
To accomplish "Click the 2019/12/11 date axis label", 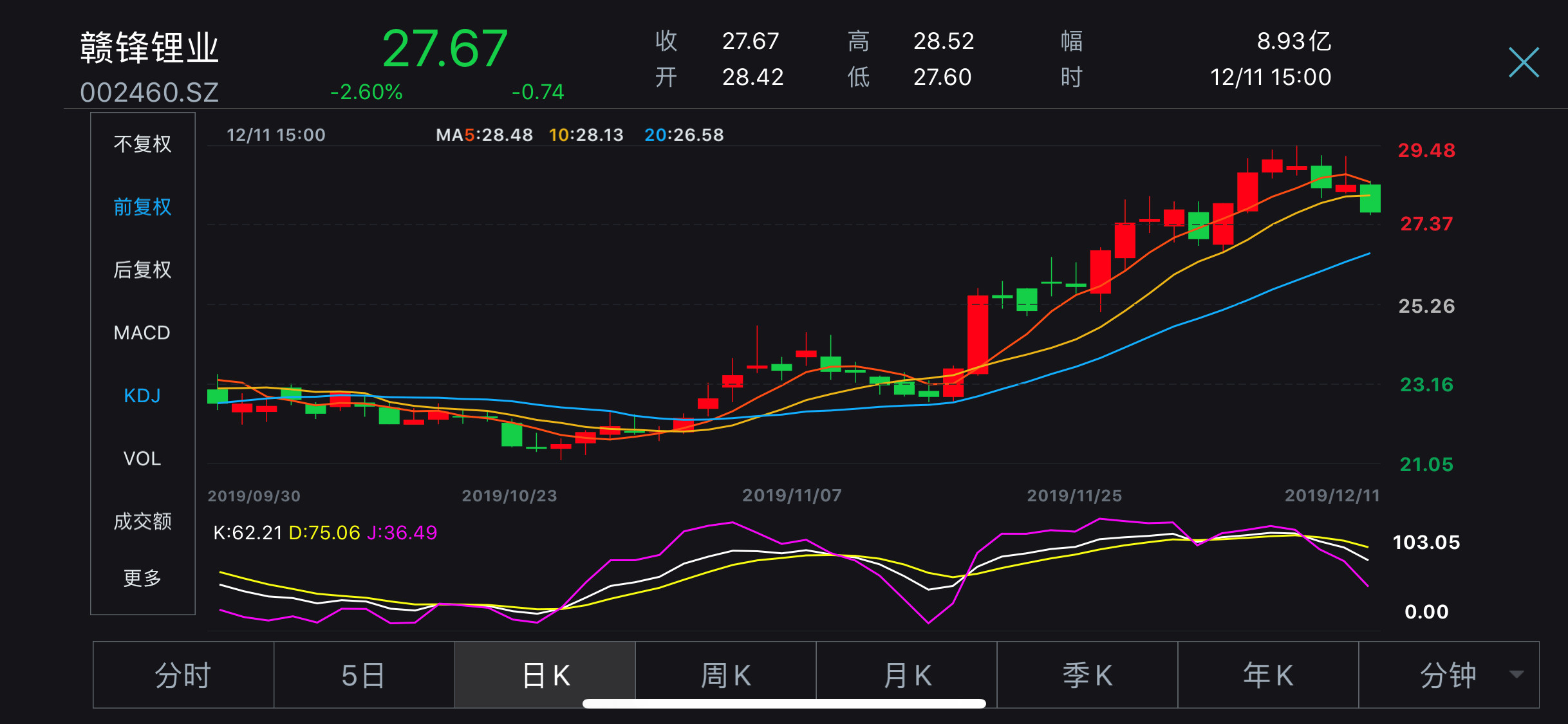I will [x=1332, y=496].
